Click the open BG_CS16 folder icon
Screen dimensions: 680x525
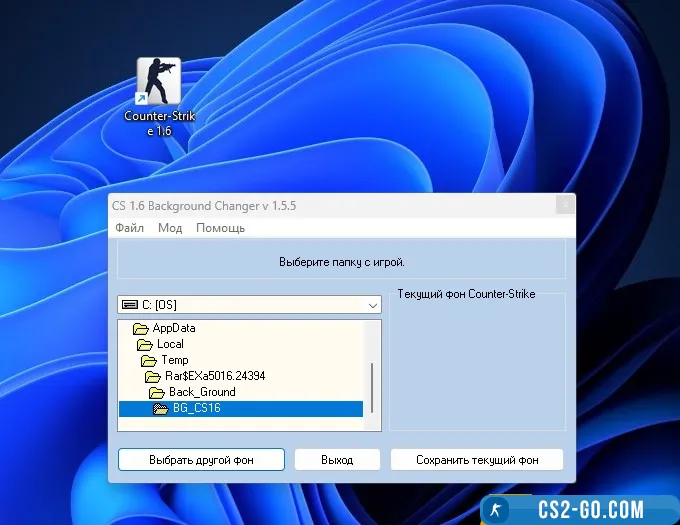[161, 408]
